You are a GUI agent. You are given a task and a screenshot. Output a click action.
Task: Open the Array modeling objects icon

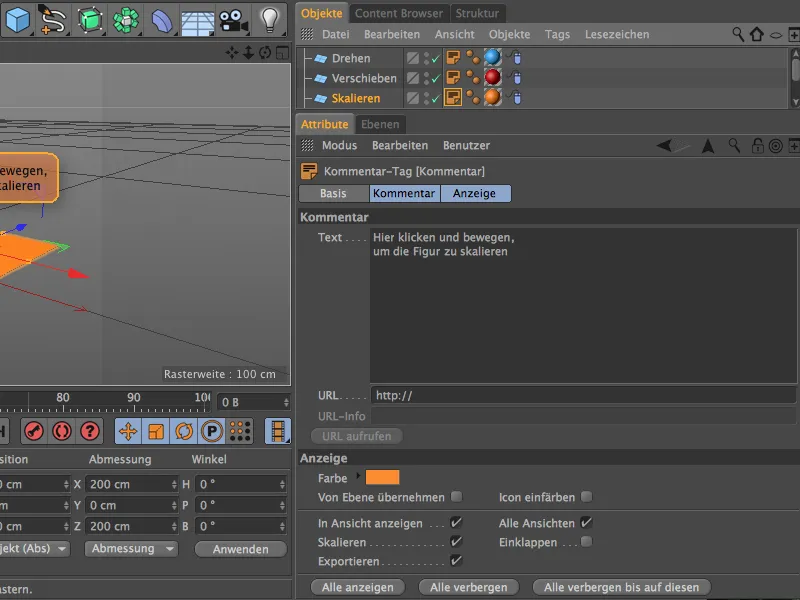(x=126, y=20)
